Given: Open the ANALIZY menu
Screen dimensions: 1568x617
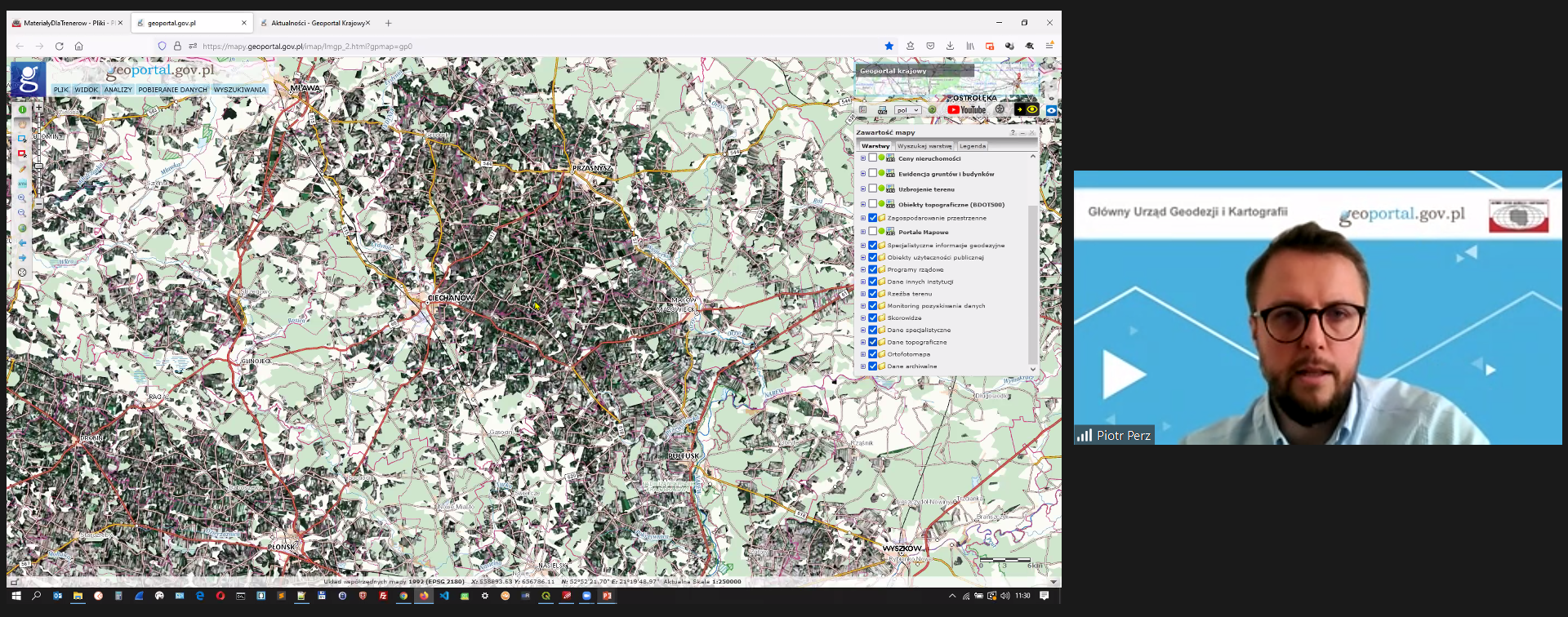Looking at the screenshot, I should tap(118, 90).
